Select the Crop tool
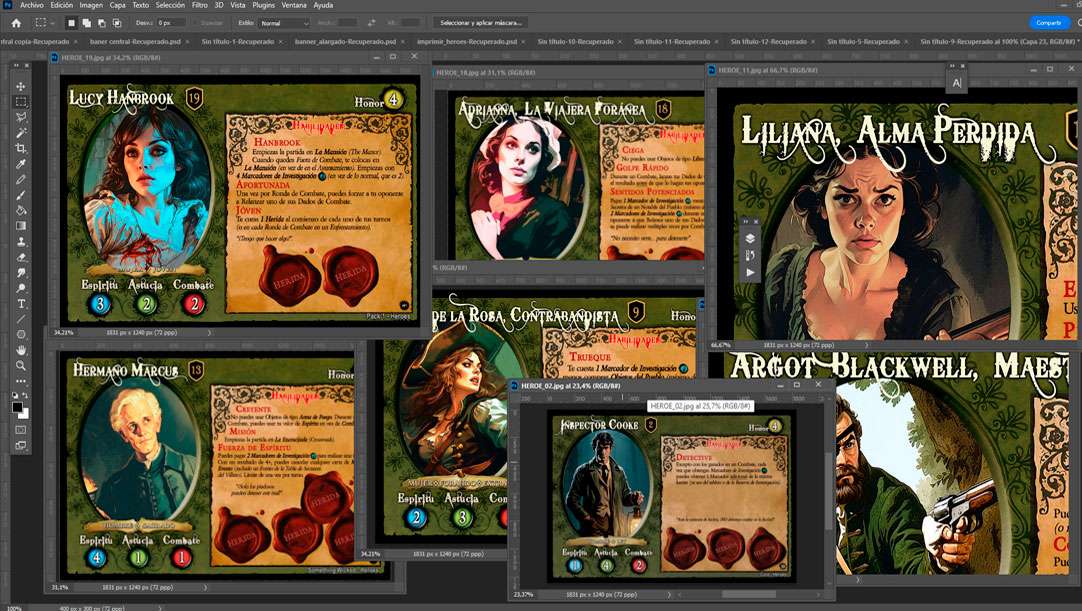Viewport: 1082px width, 611px height. (20, 148)
